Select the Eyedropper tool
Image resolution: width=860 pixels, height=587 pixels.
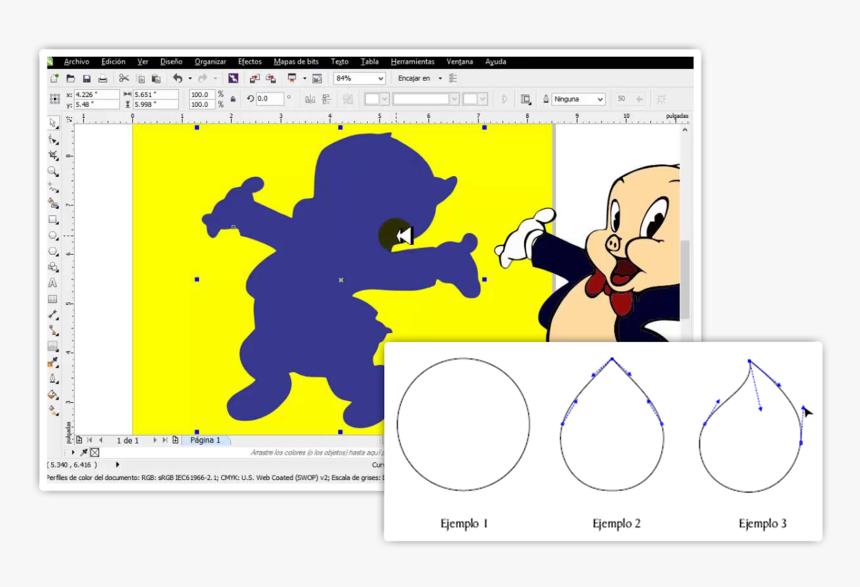[53, 363]
